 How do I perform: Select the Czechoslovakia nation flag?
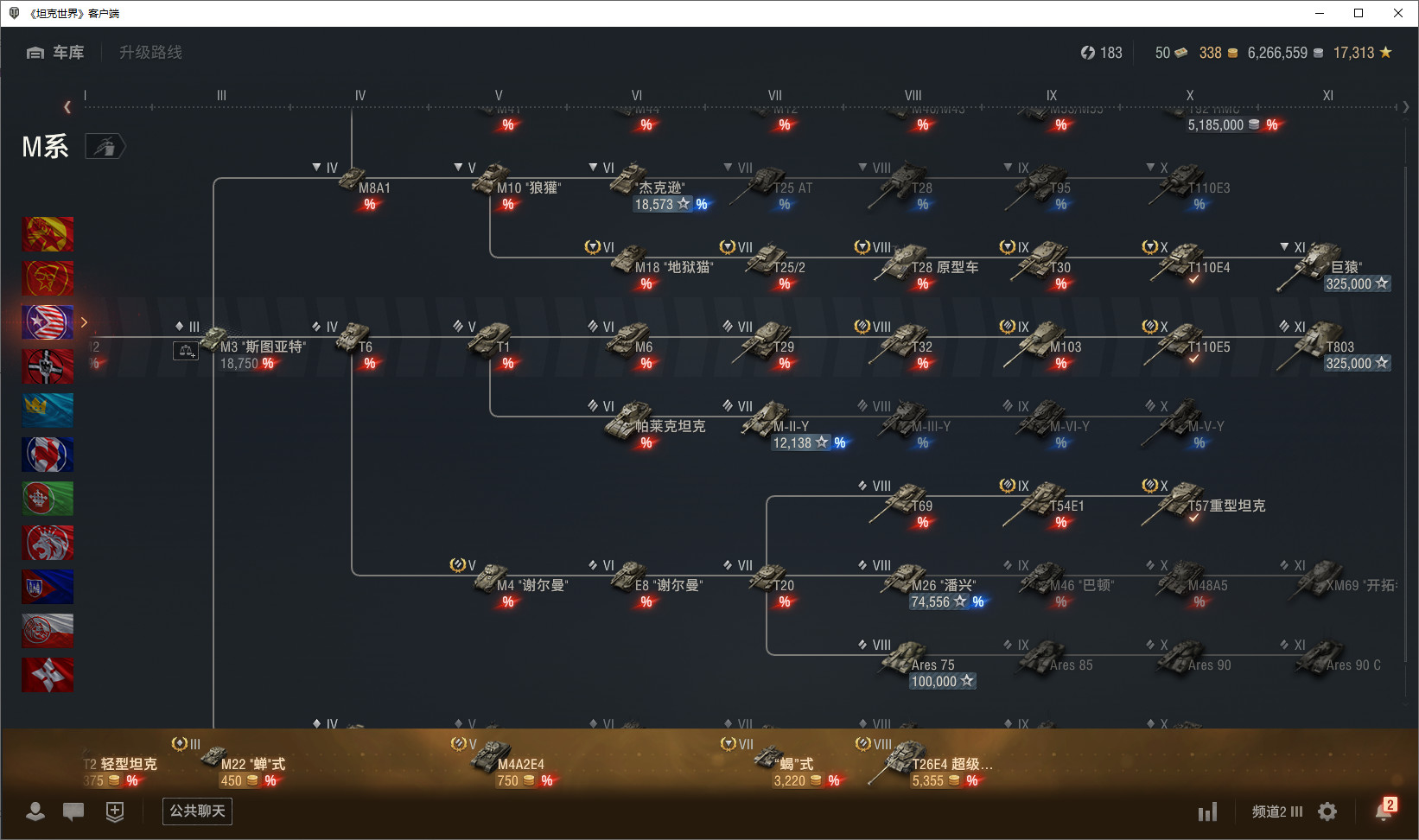[48, 587]
